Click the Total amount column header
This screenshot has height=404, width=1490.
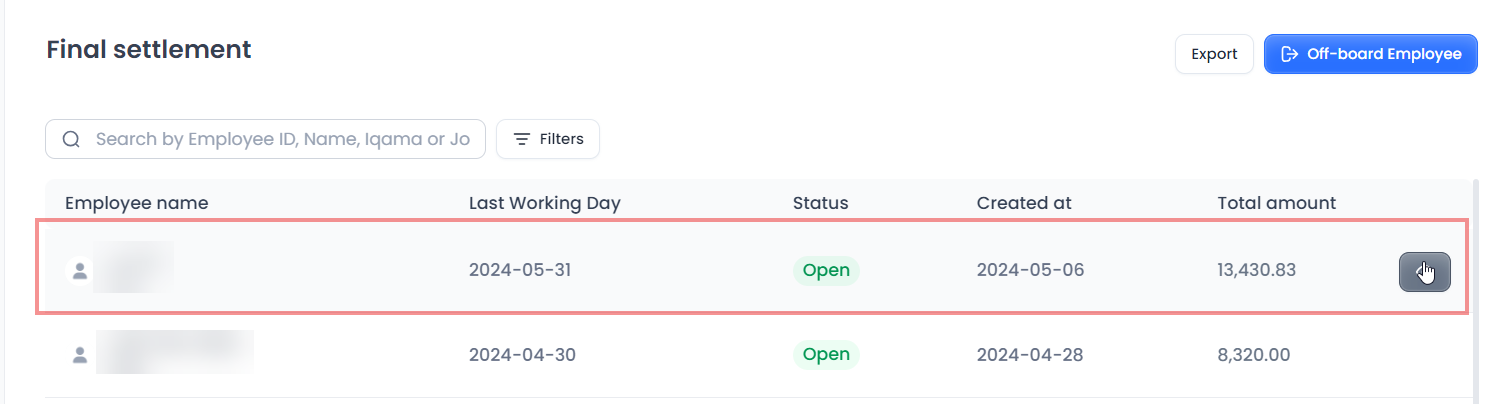1276,203
